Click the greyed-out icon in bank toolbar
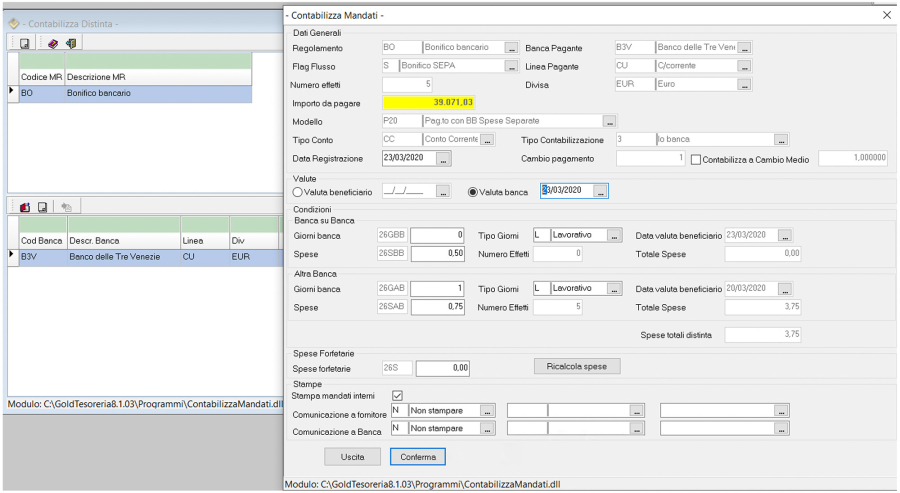The width and height of the screenshot is (900, 493). point(66,207)
